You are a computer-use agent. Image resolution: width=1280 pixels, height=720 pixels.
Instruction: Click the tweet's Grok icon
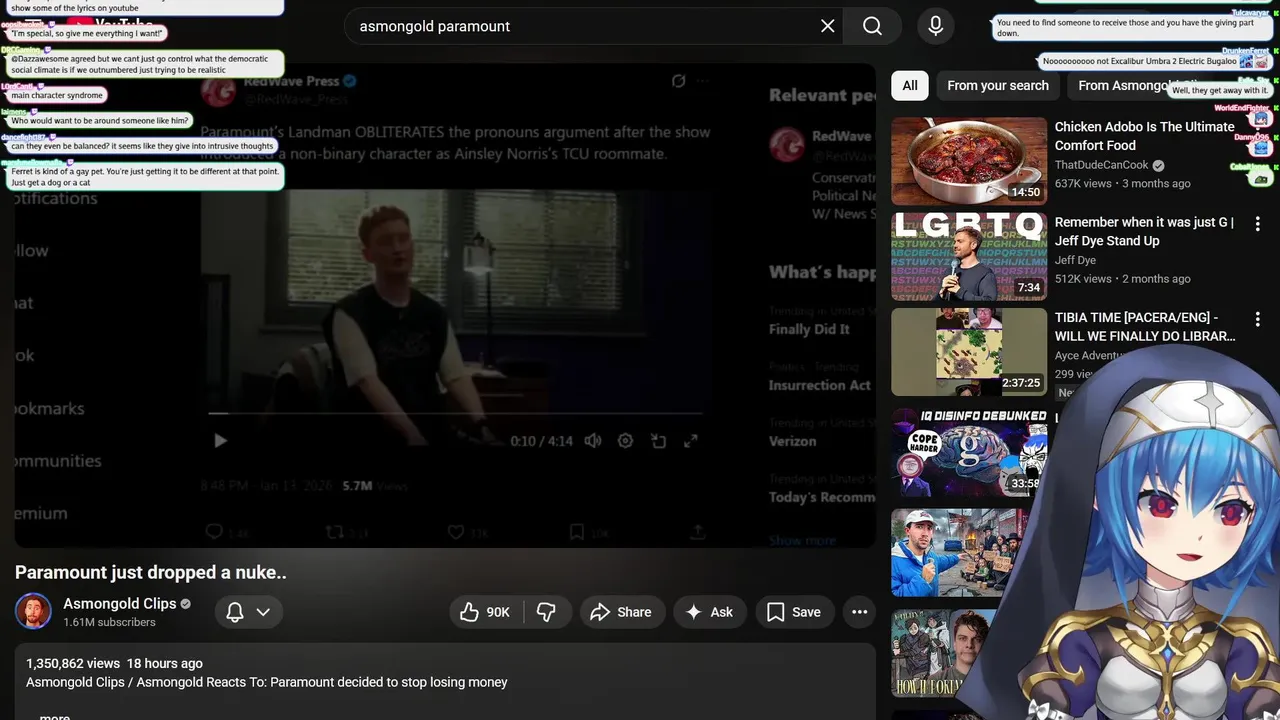click(x=679, y=81)
